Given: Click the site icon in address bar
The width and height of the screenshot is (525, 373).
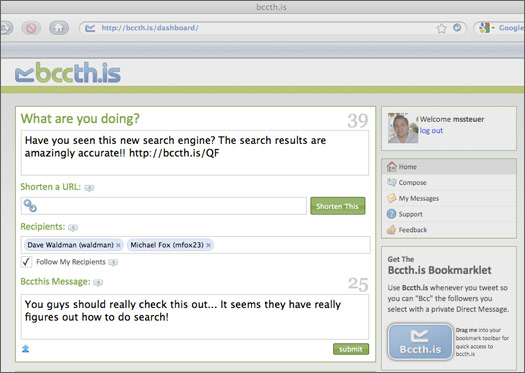Looking at the screenshot, I should point(90,28).
